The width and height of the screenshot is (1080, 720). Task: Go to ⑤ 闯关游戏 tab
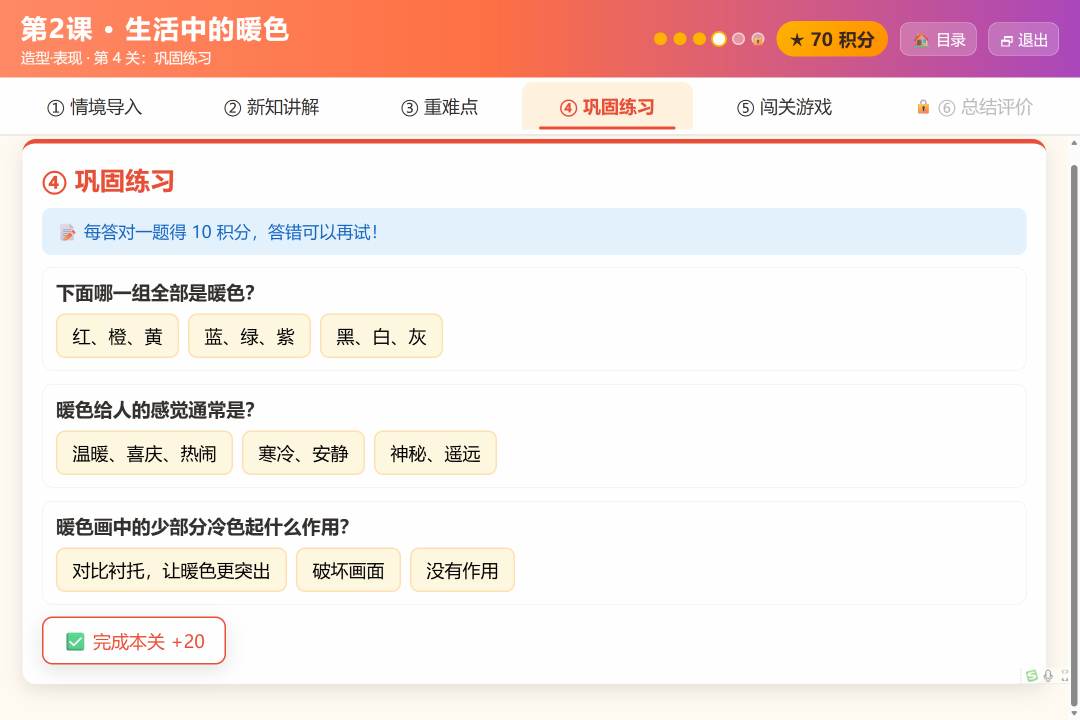[785, 107]
